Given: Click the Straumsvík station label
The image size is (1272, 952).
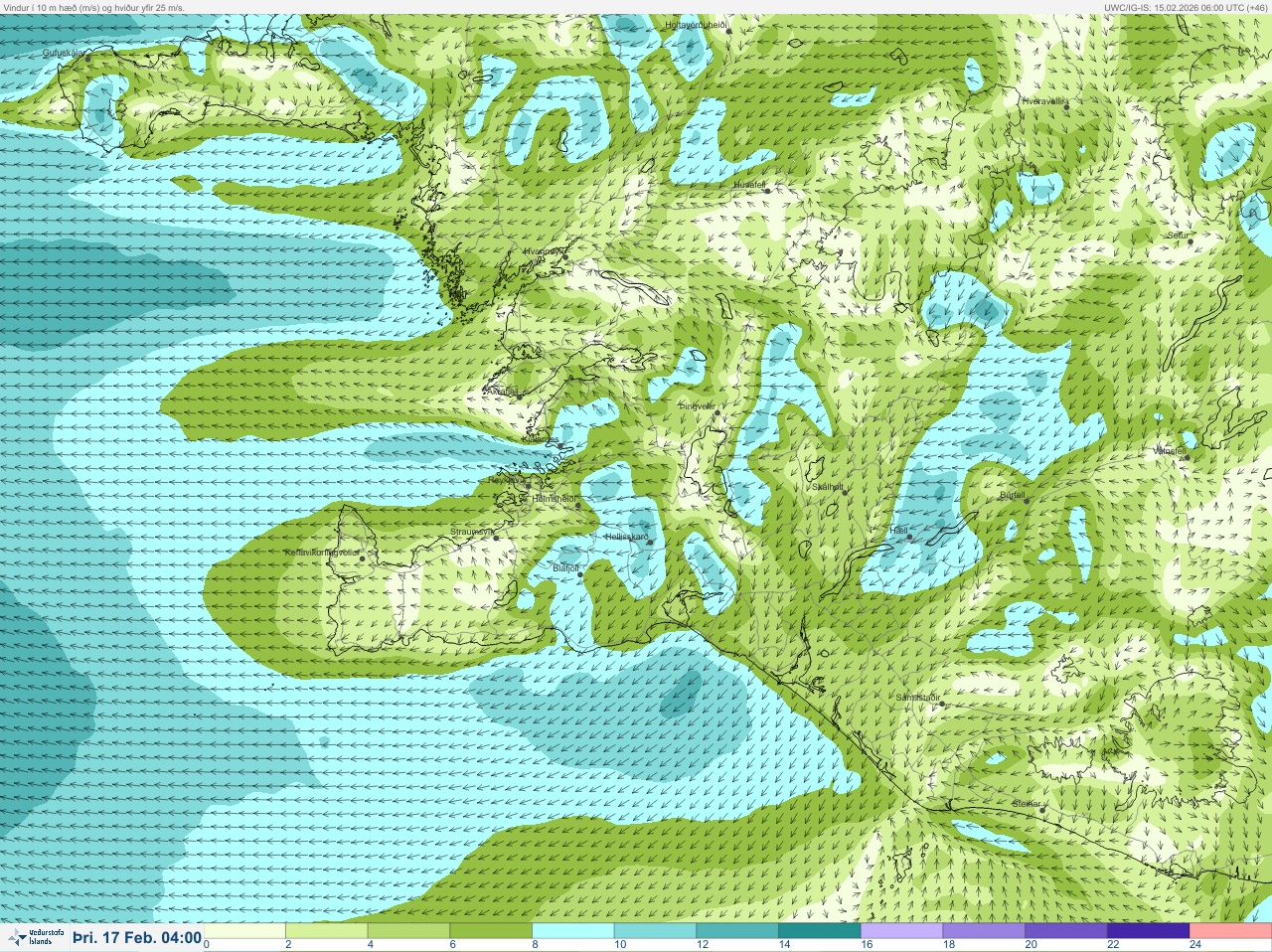Looking at the screenshot, I should point(471,532).
